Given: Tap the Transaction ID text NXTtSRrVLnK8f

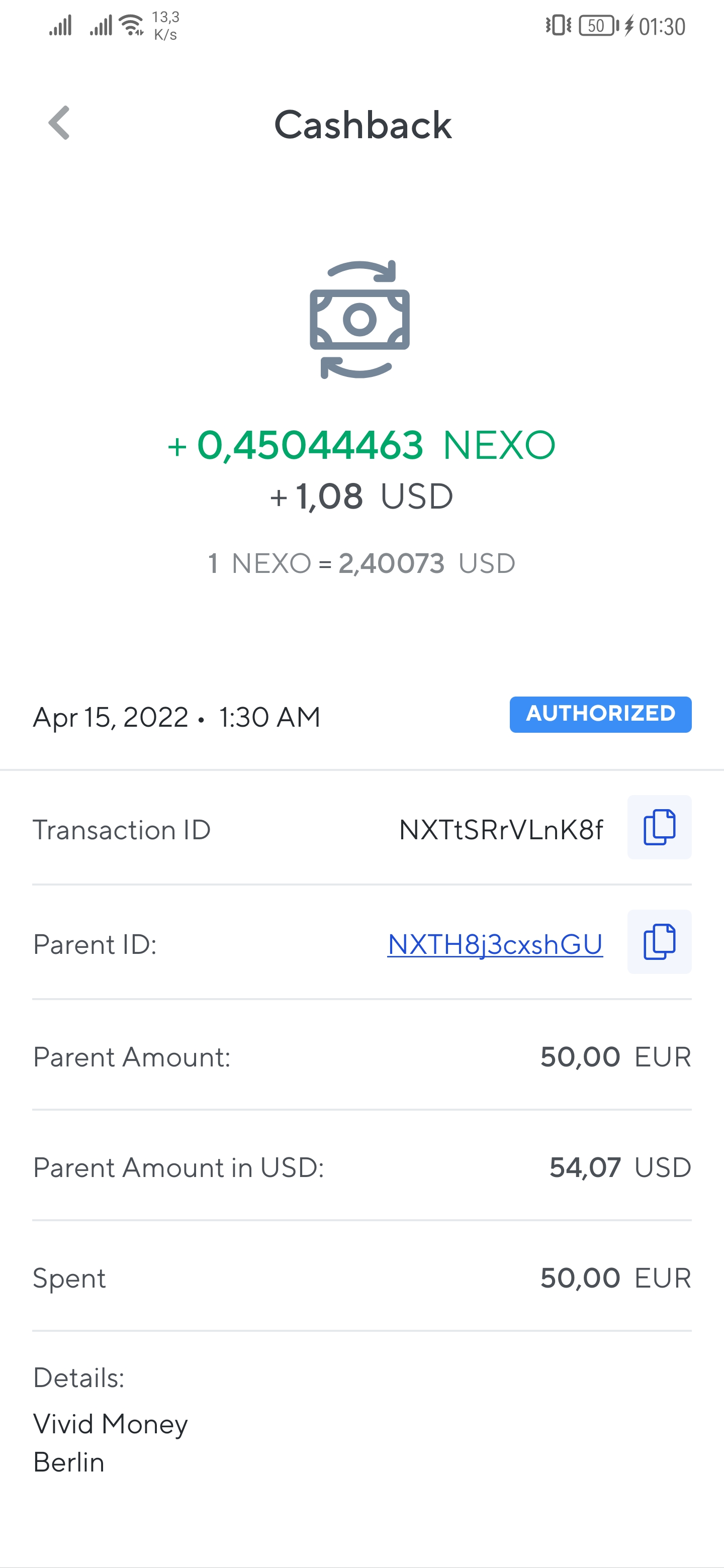Looking at the screenshot, I should click(501, 830).
